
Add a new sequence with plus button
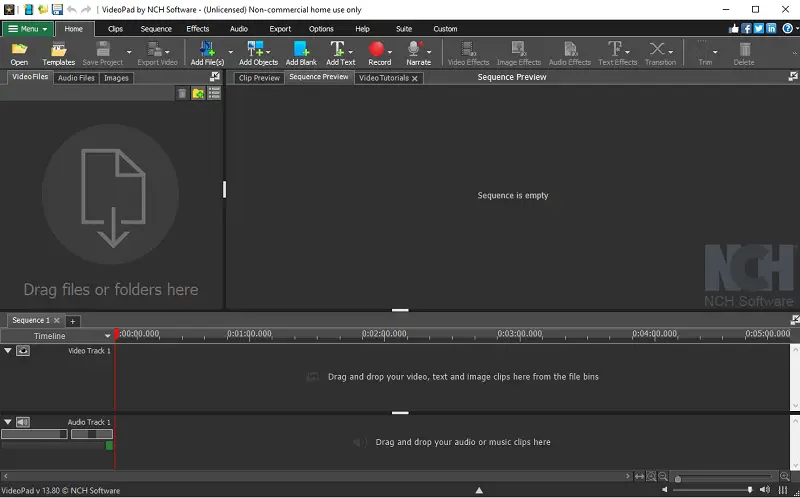coord(72,321)
